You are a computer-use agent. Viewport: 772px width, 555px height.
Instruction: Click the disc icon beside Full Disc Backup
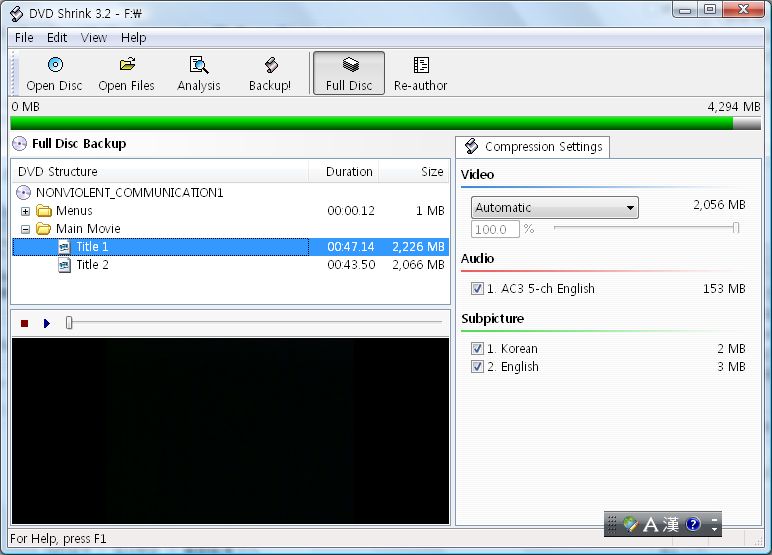tap(19, 143)
